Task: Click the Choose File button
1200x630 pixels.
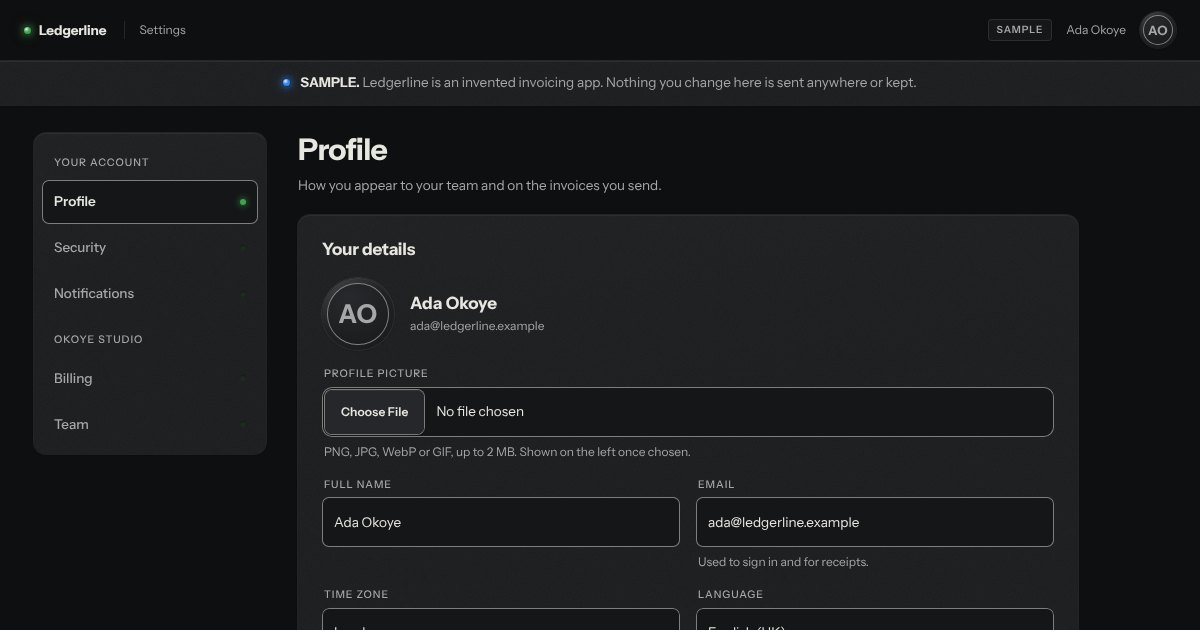Action: pyautogui.click(x=375, y=412)
